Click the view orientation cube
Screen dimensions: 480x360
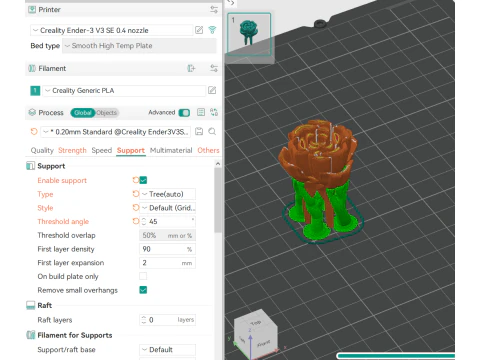click(x=256, y=334)
